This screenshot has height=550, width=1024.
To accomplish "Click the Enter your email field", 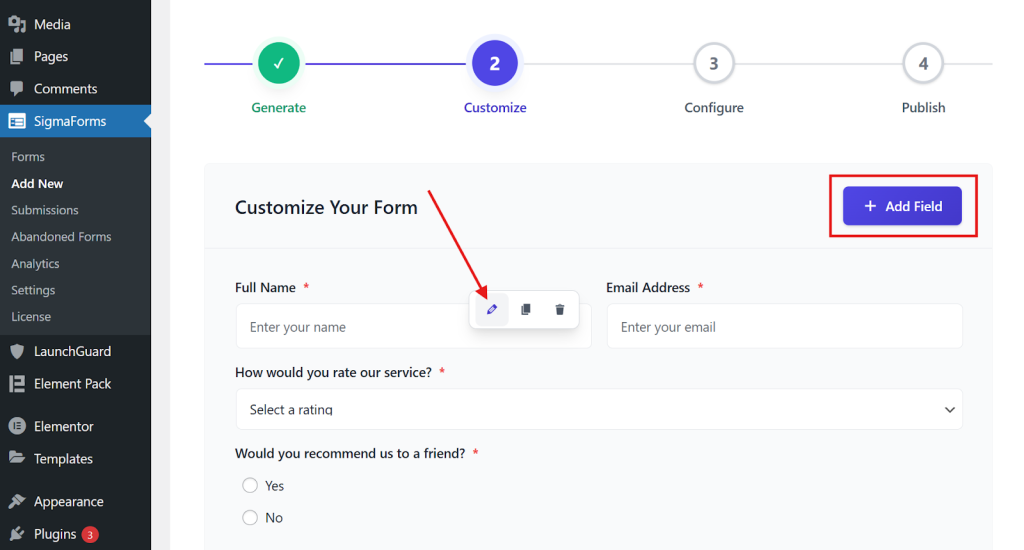I will click(x=784, y=326).
